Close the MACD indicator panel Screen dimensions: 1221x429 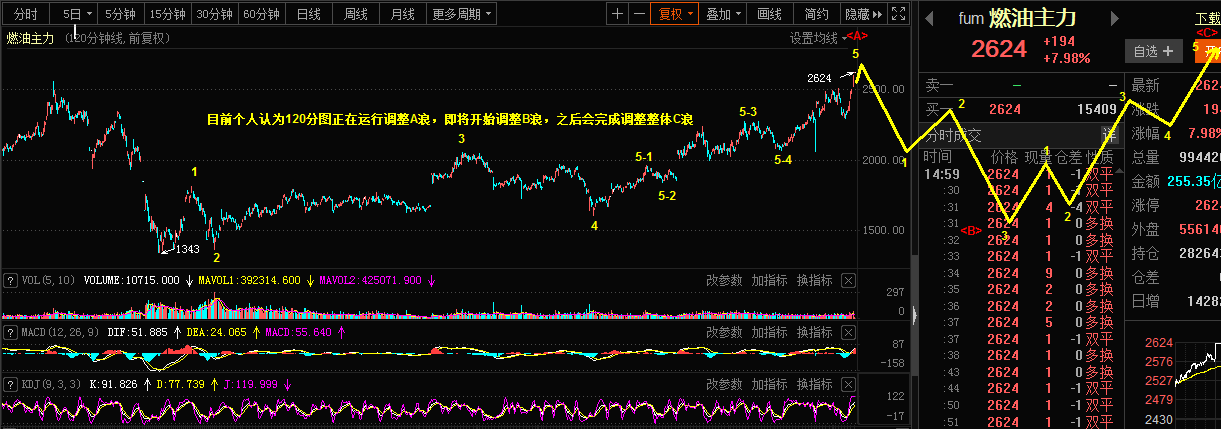(848, 332)
